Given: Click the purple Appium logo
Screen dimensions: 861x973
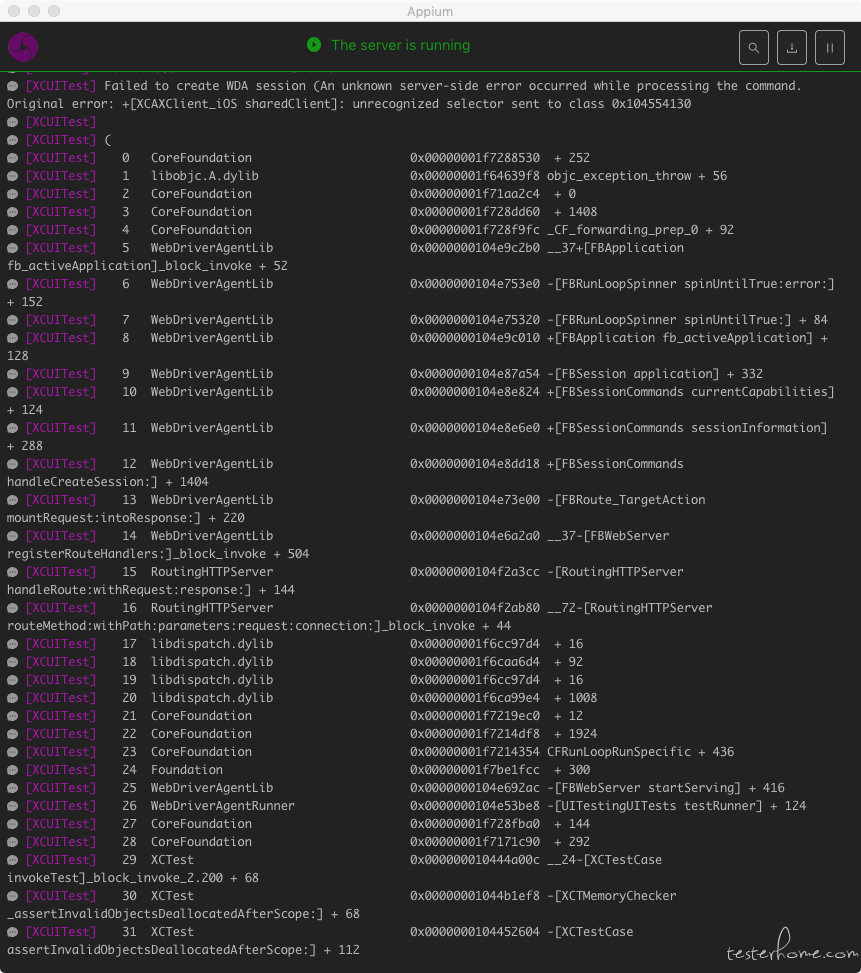Looking at the screenshot, I should [x=23, y=47].
